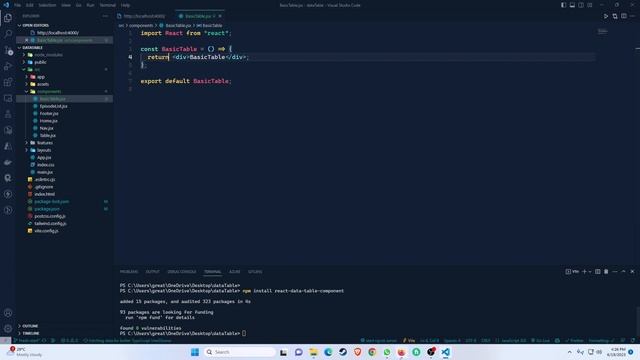Click the minimap preview in editor

click(602, 31)
